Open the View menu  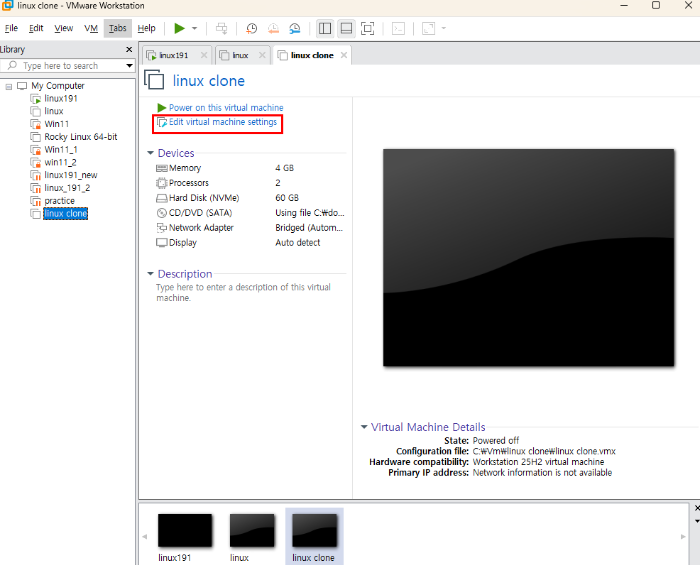(64, 28)
